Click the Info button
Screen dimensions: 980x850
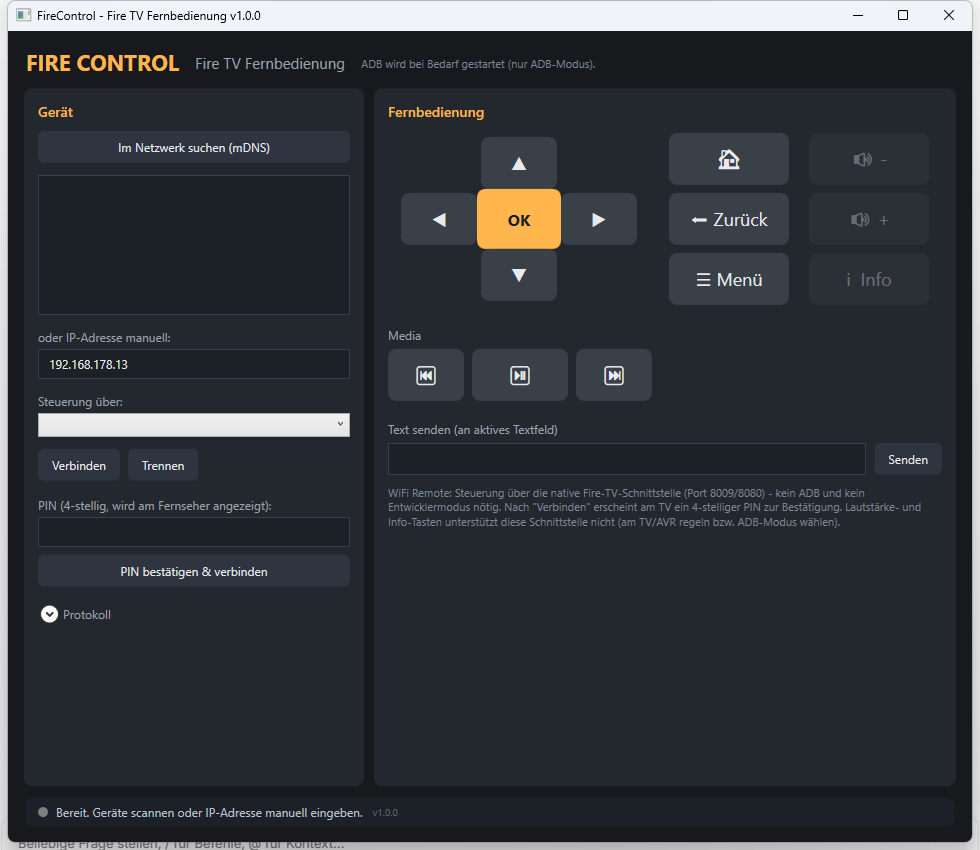click(869, 279)
